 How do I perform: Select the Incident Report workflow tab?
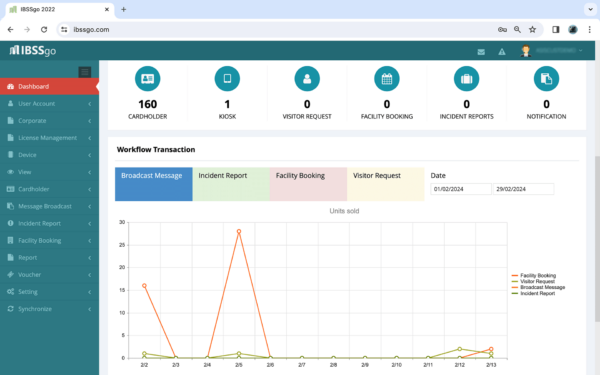click(x=231, y=184)
